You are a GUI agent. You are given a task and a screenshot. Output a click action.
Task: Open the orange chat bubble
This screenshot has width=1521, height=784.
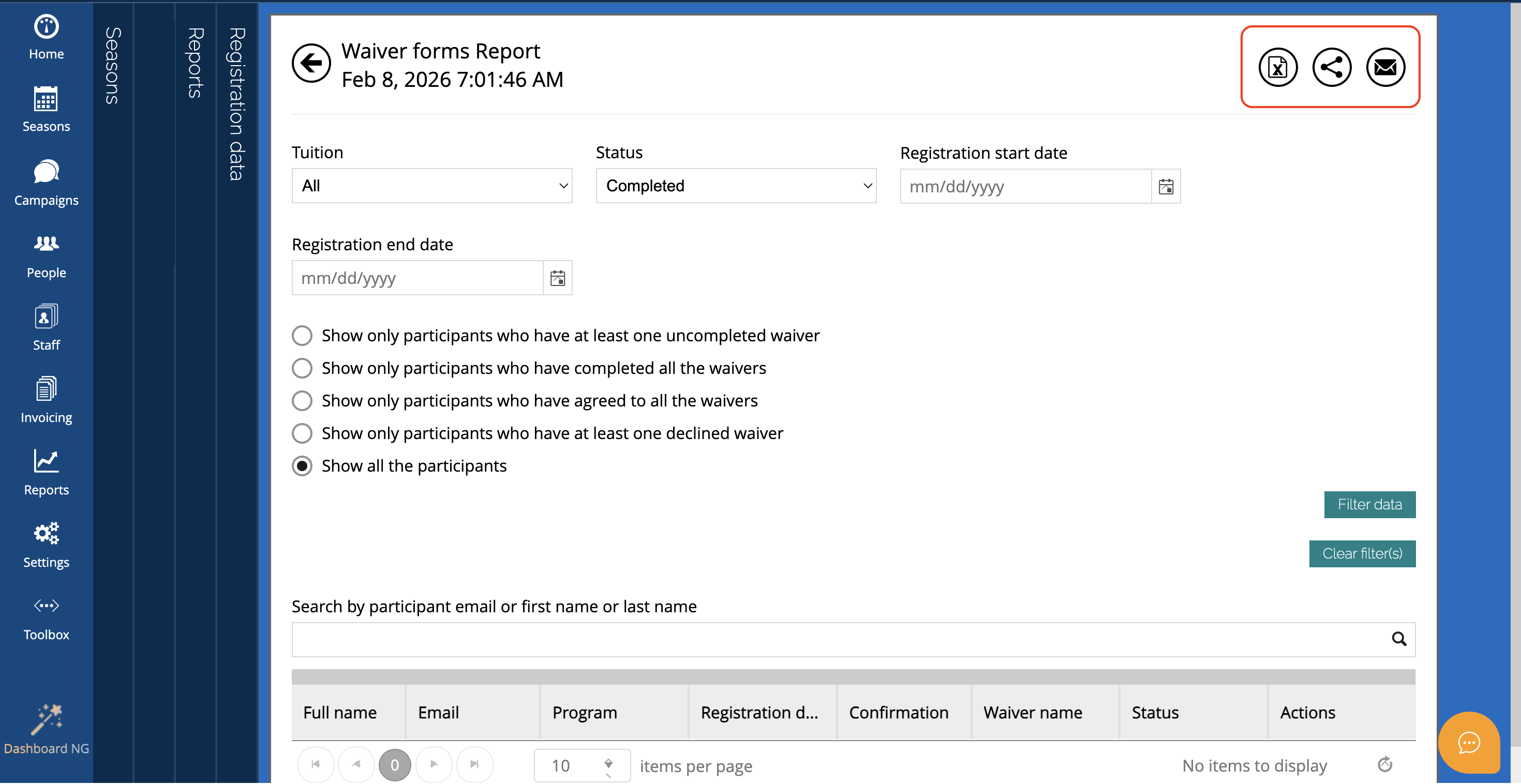[x=1468, y=742]
